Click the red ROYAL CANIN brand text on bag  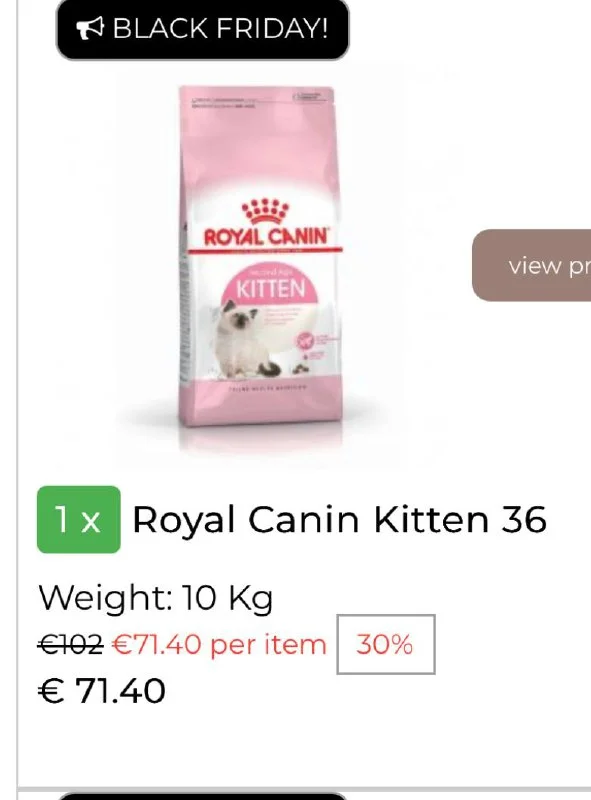point(265,237)
